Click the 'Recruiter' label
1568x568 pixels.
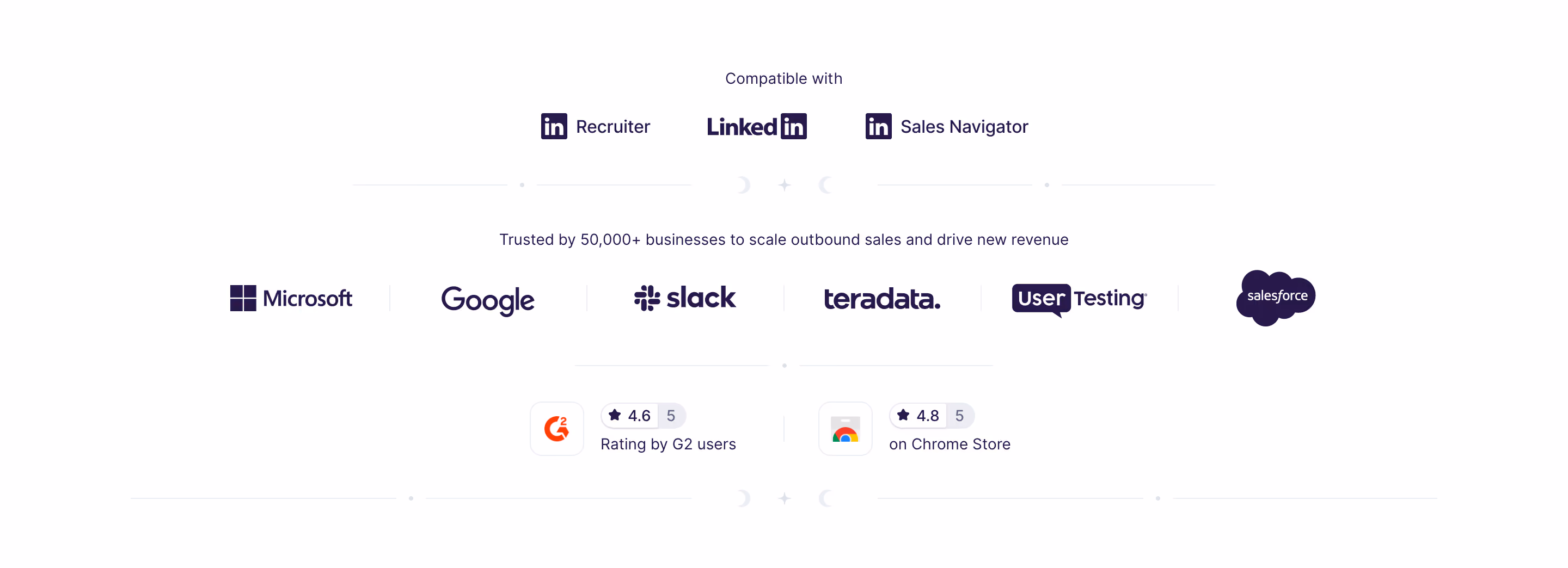[x=613, y=126]
